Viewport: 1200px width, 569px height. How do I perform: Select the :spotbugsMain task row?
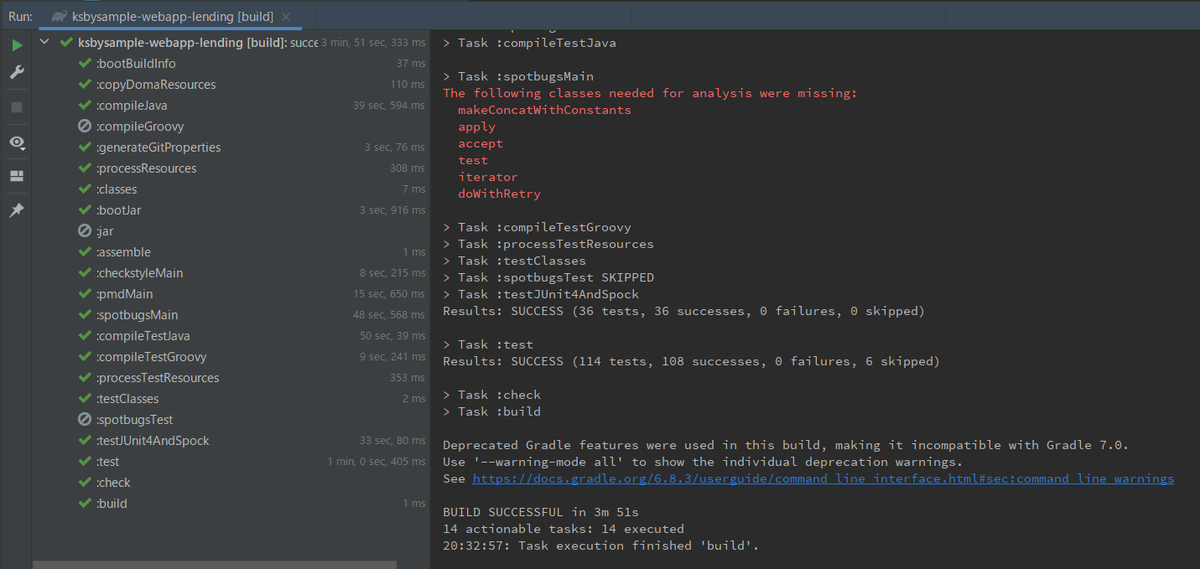[x=233, y=315]
